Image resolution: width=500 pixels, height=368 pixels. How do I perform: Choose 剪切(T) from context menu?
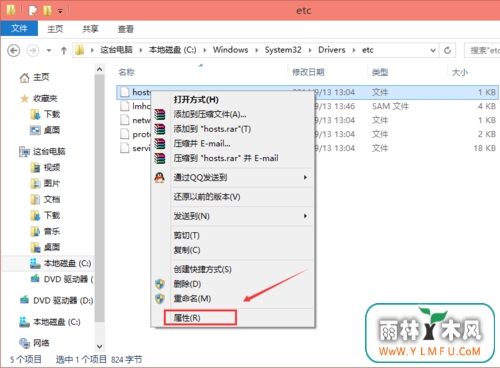pyautogui.click(x=186, y=236)
